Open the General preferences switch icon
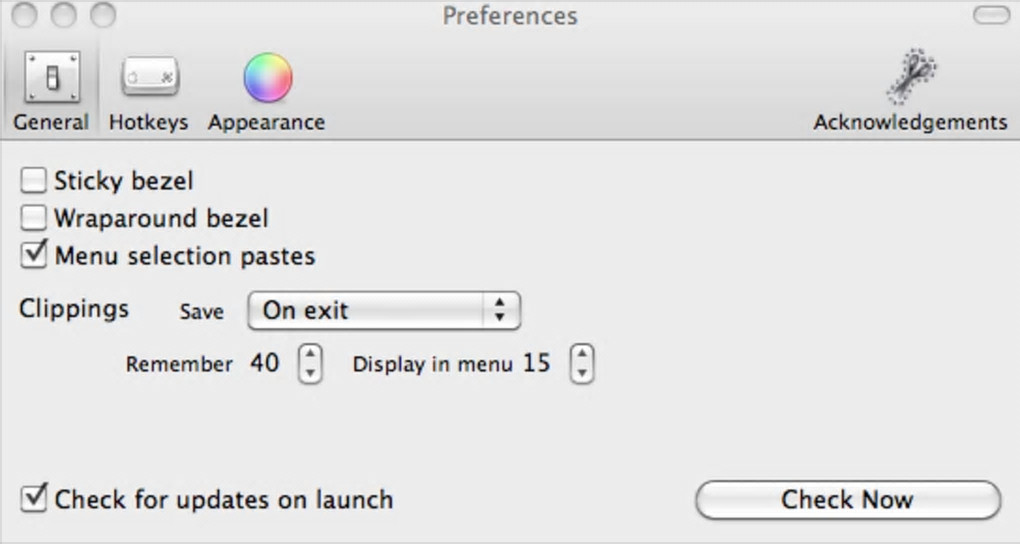 50,78
